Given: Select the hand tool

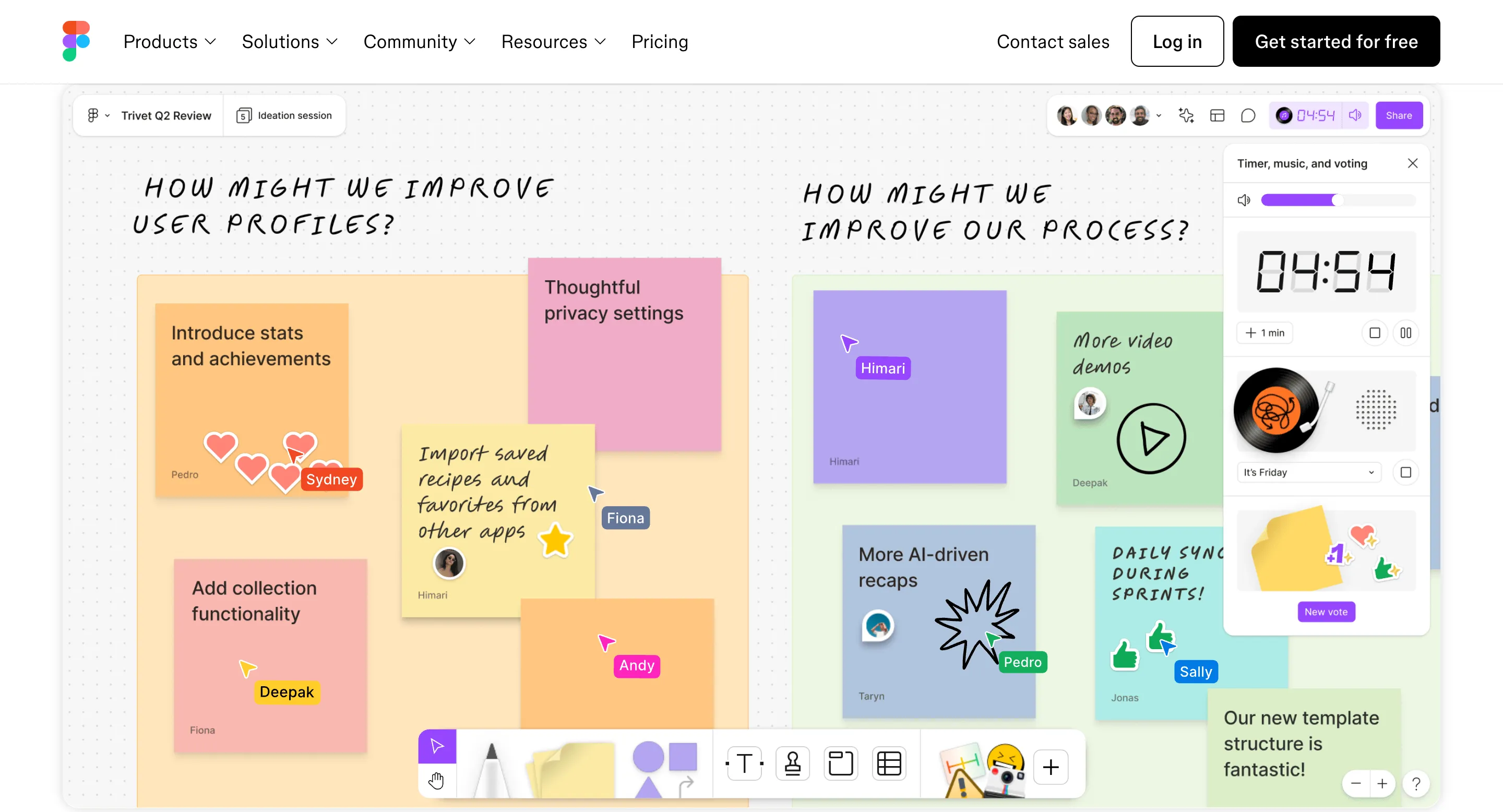Looking at the screenshot, I should click(436, 781).
